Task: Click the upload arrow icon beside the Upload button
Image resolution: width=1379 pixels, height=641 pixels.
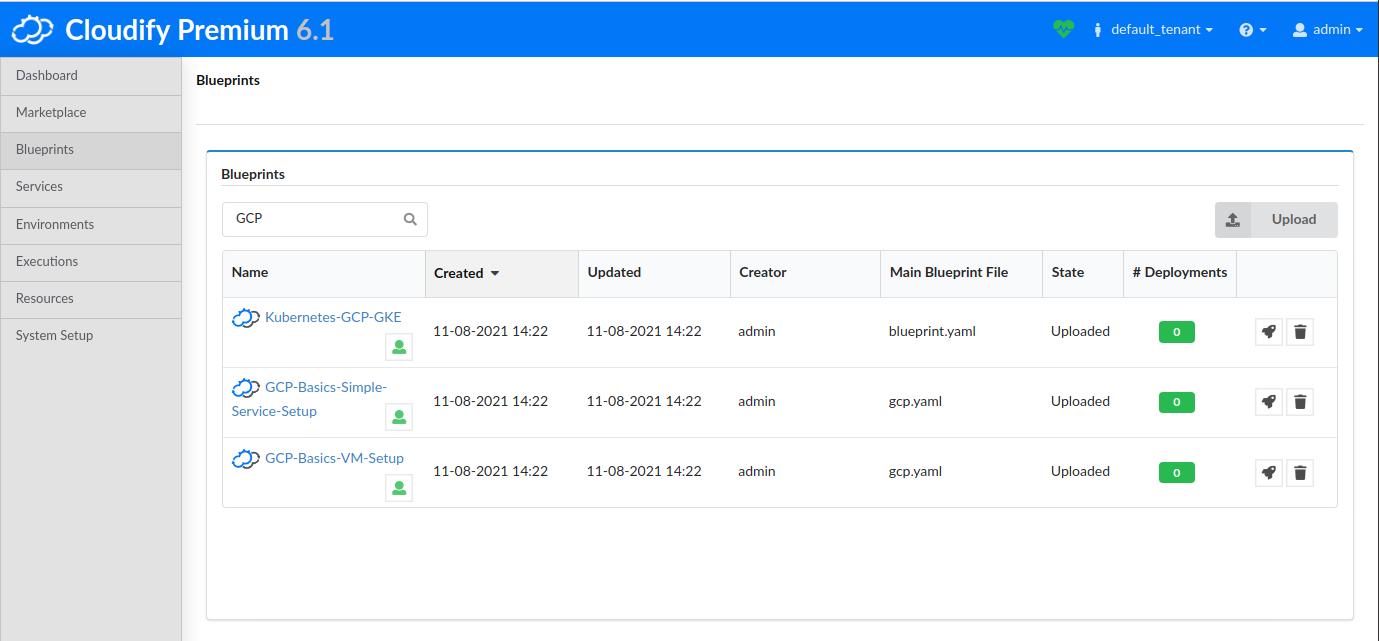Action: click(x=1233, y=219)
